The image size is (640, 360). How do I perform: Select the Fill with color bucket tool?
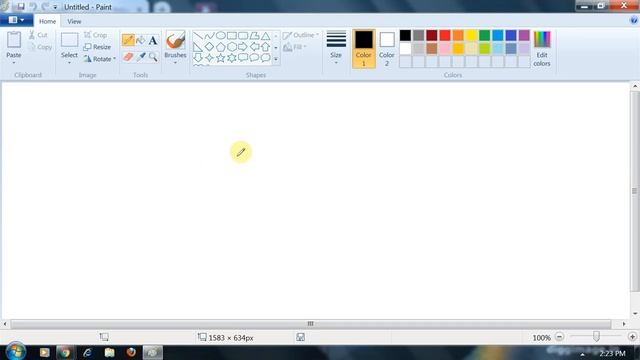140,40
